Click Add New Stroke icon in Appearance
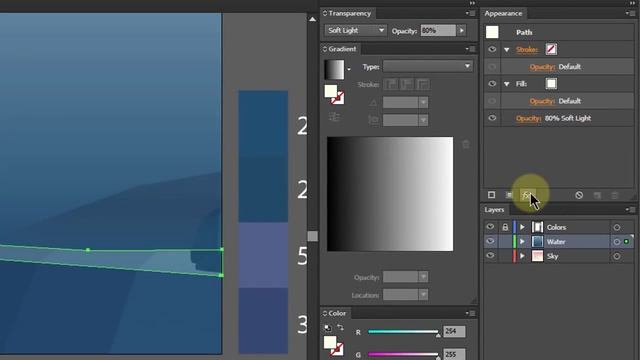 point(491,195)
